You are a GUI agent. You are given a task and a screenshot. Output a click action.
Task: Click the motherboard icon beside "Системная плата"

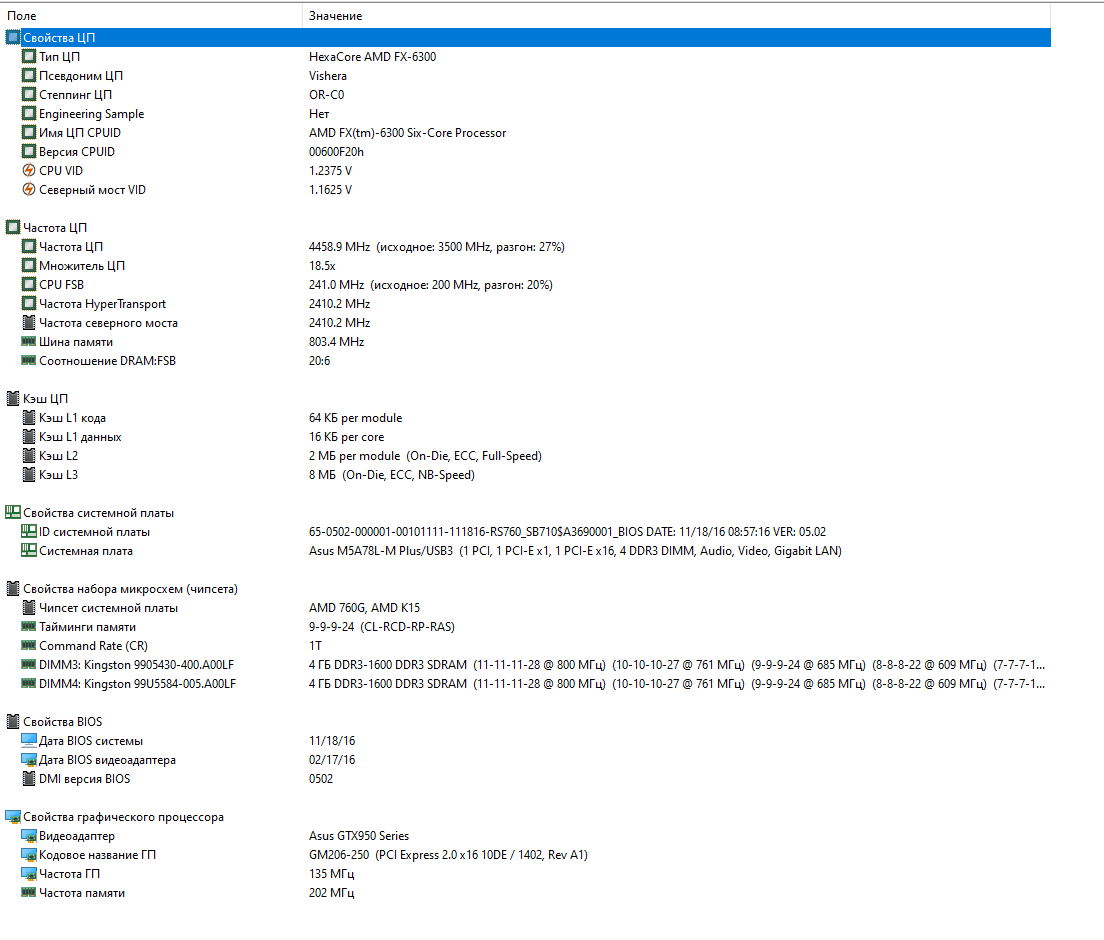click(29, 551)
